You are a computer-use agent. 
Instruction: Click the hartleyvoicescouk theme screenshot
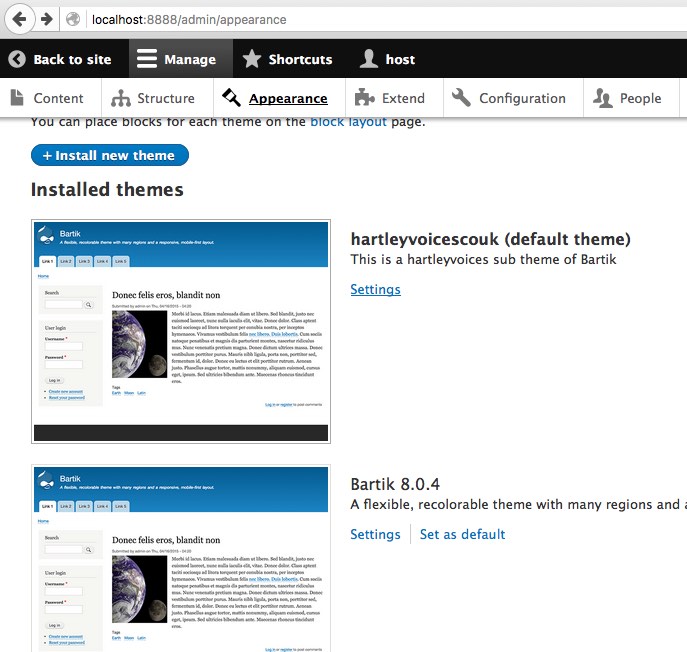(x=181, y=331)
